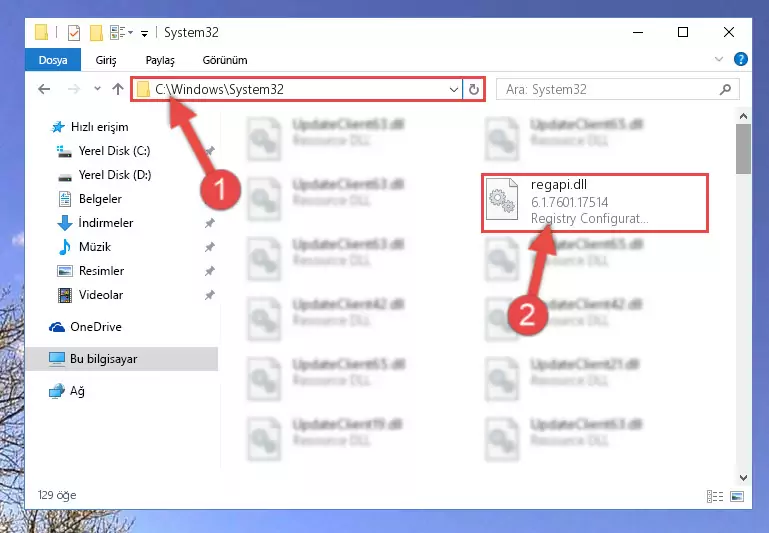Close the System32 window
The width and height of the screenshot is (769, 533).
point(729,32)
